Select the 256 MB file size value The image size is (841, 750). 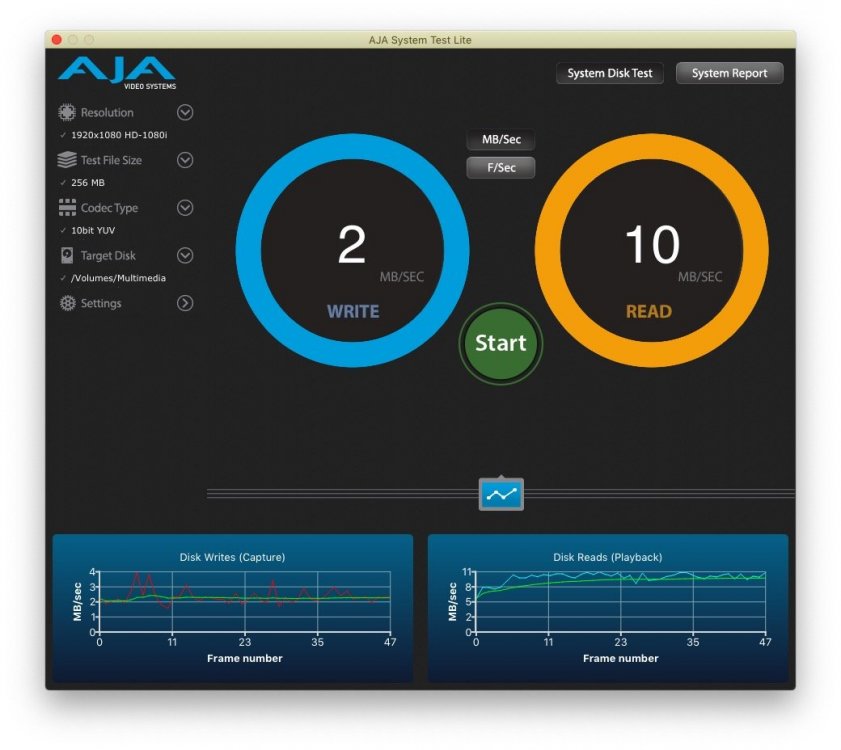(x=88, y=182)
